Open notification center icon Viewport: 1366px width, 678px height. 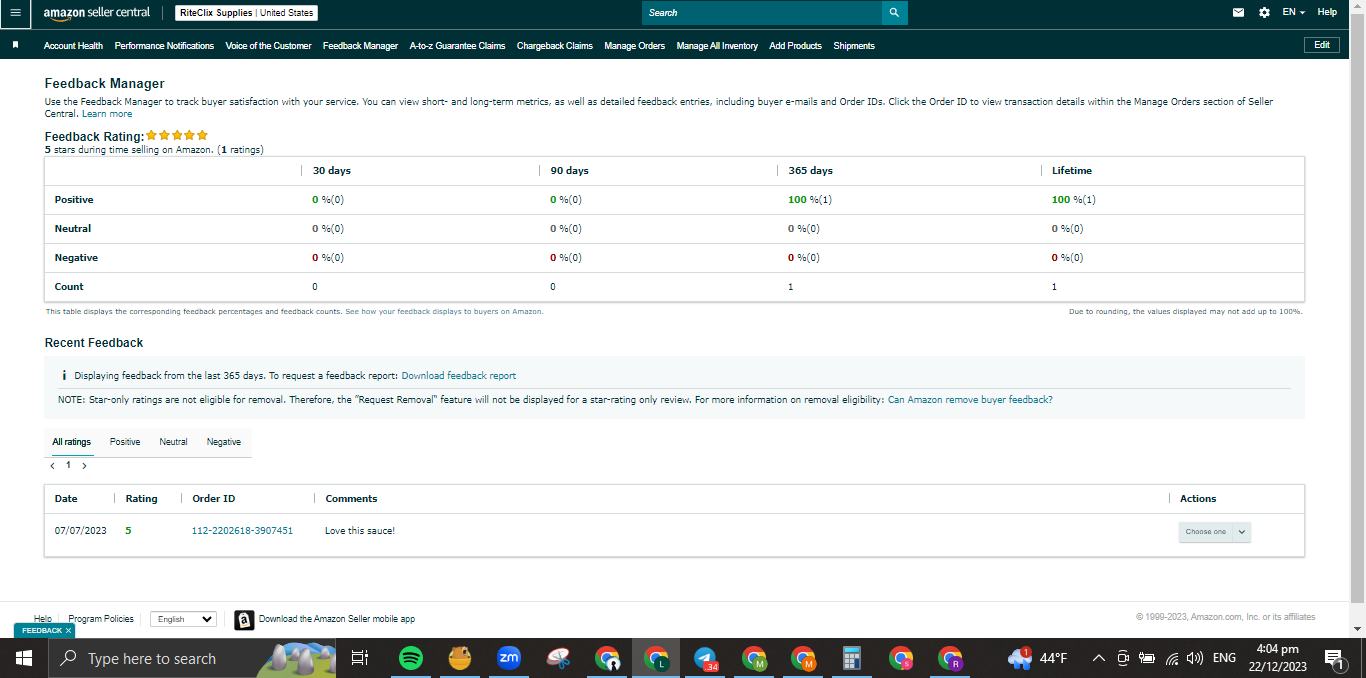tap(1335, 658)
